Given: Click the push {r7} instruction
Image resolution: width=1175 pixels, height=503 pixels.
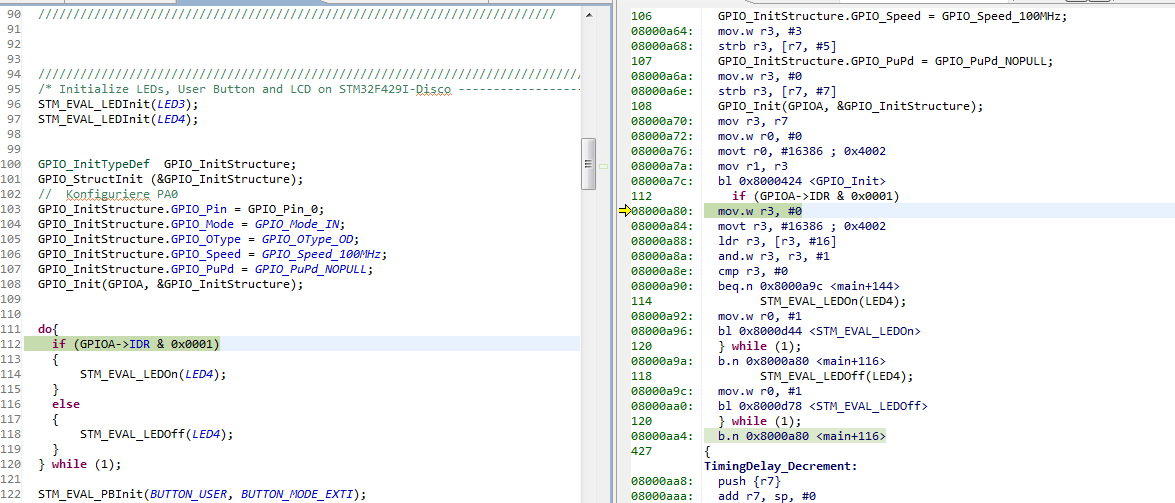Looking at the screenshot, I should (746, 481).
